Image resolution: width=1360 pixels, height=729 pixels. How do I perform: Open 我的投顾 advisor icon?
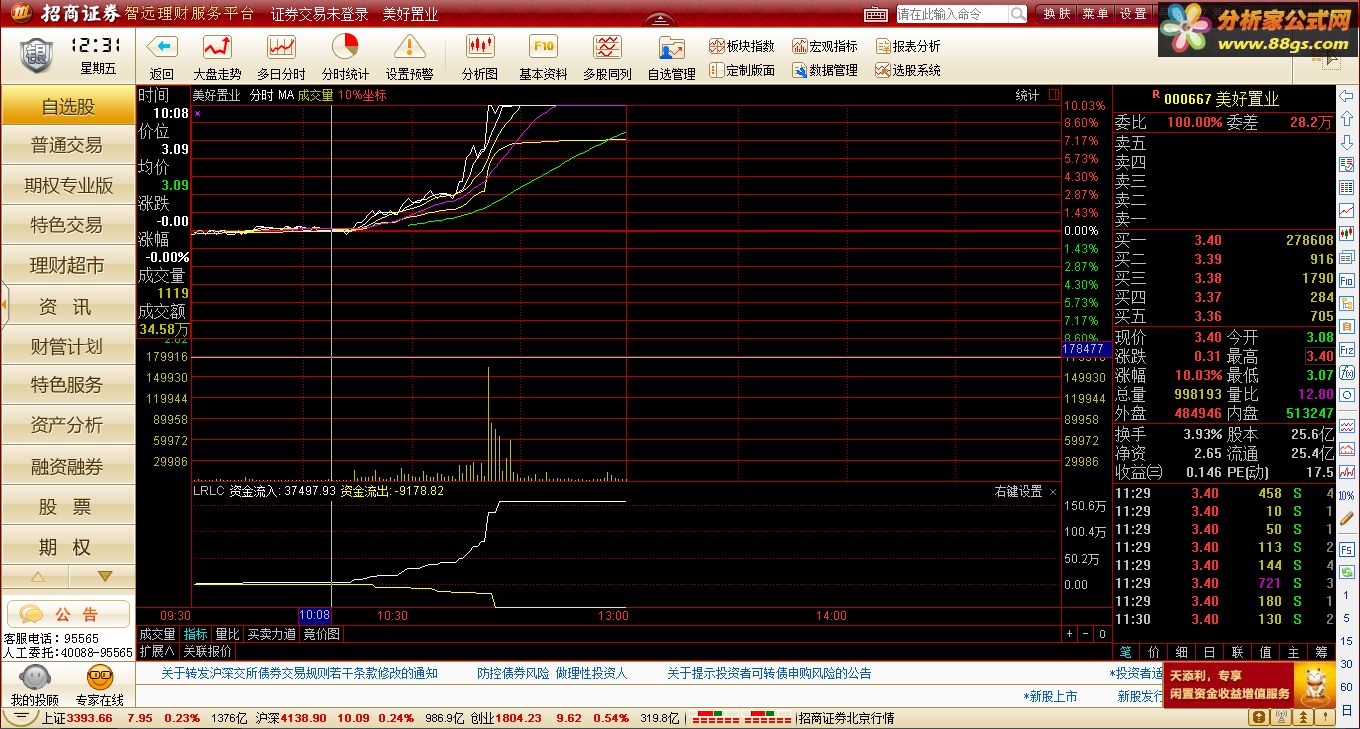pos(34,686)
